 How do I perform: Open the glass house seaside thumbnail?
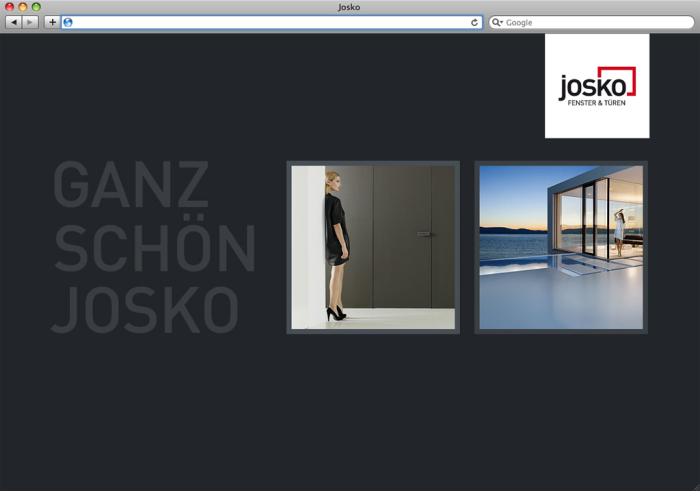tap(561, 247)
